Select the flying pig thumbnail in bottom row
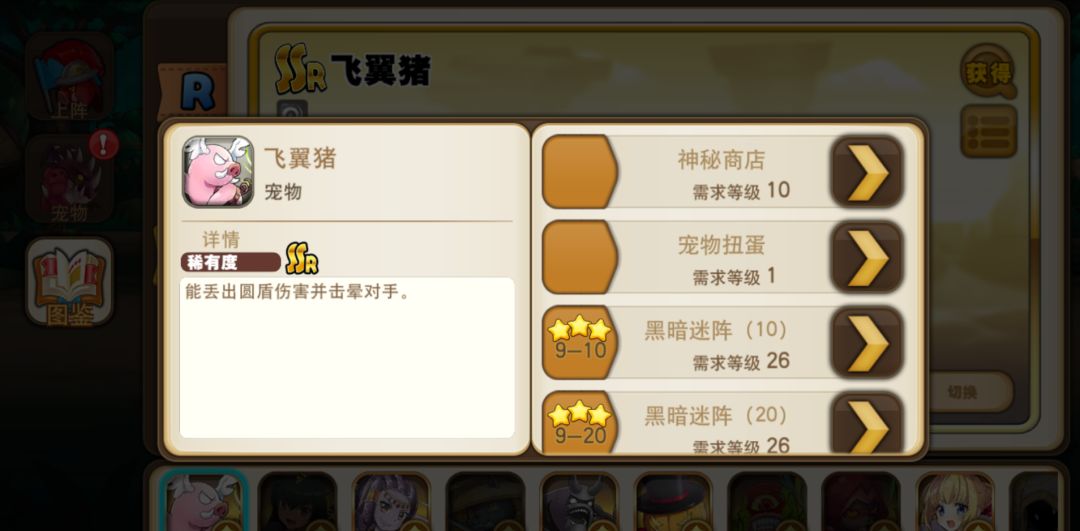1080x531 pixels. [204, 501]
